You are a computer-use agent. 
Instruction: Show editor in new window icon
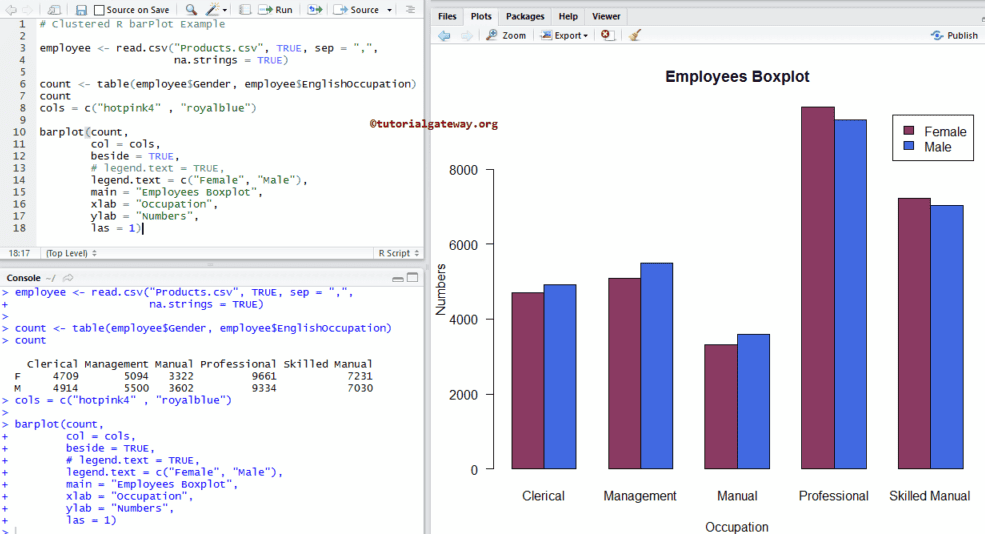click(x=55, y=10)
